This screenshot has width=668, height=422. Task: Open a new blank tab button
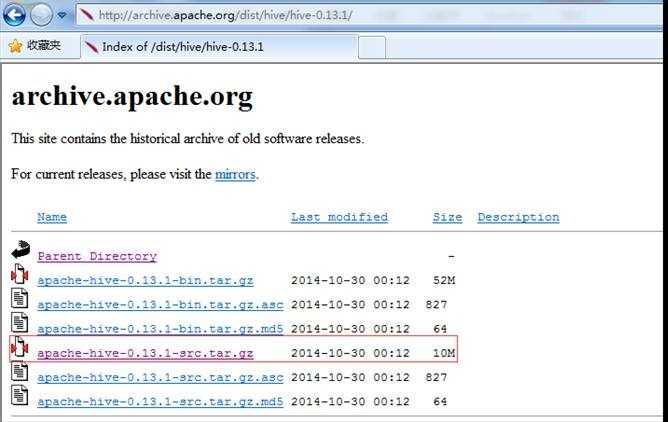click(372, 48)
